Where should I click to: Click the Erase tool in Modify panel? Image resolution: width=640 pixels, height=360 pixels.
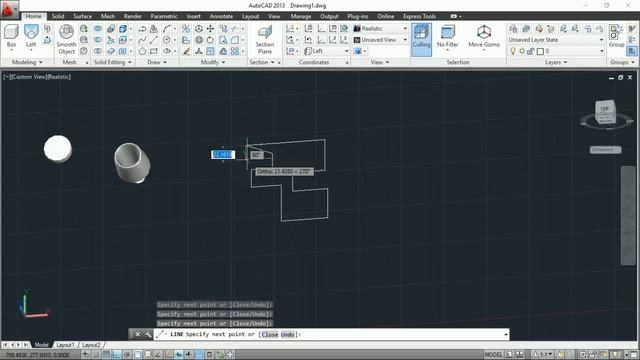click(186, 51)
